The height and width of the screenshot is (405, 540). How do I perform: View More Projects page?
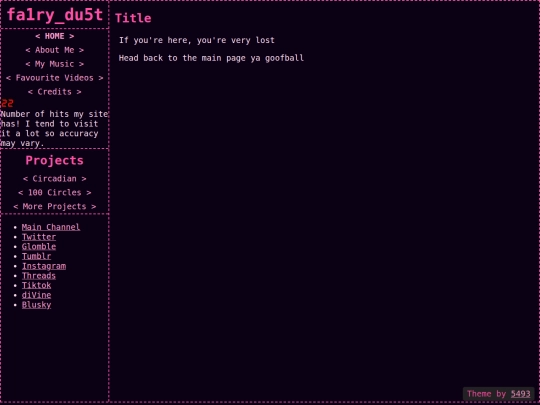[54, 206]
